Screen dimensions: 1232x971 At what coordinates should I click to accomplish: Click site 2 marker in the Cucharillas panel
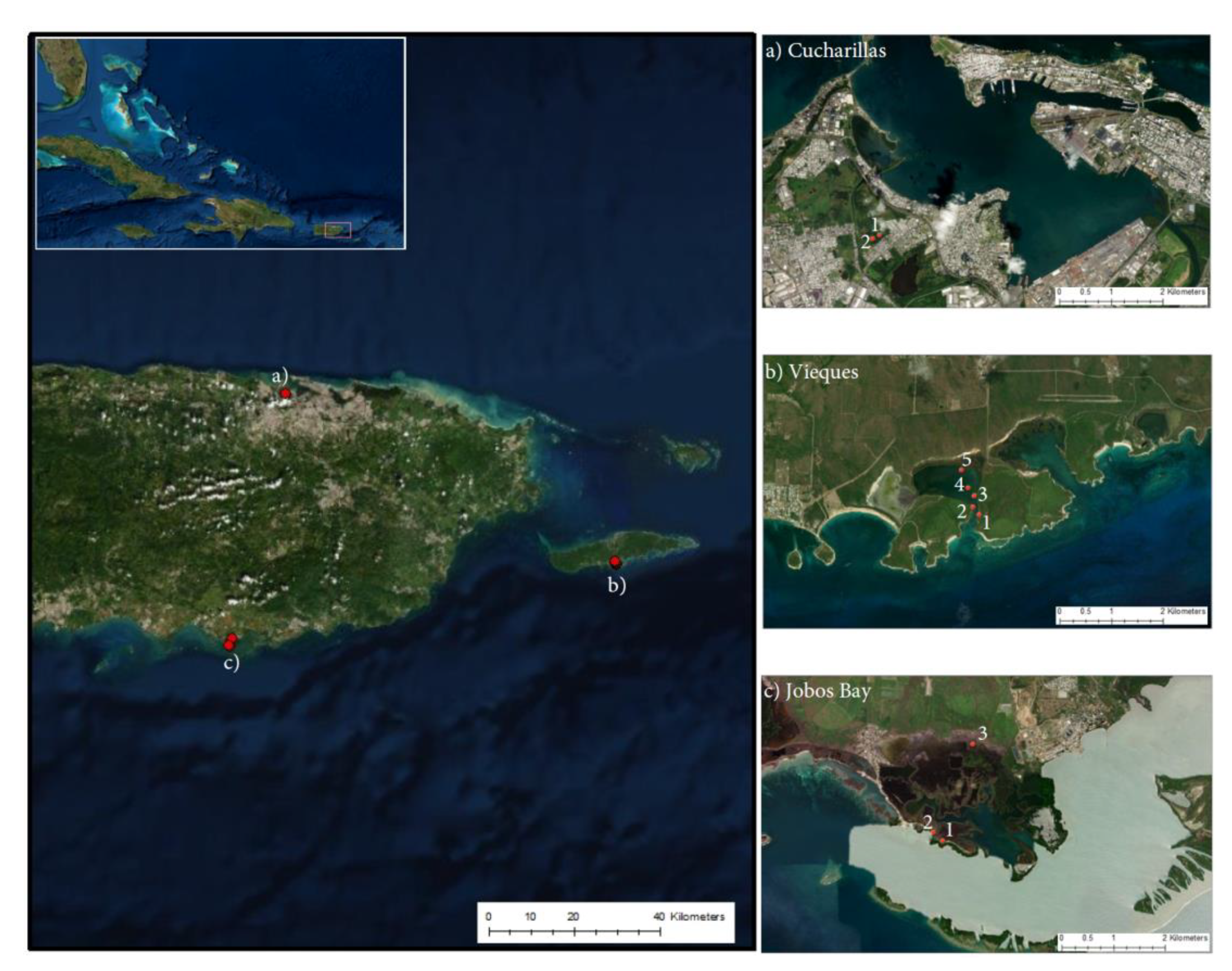click(873, 239)
